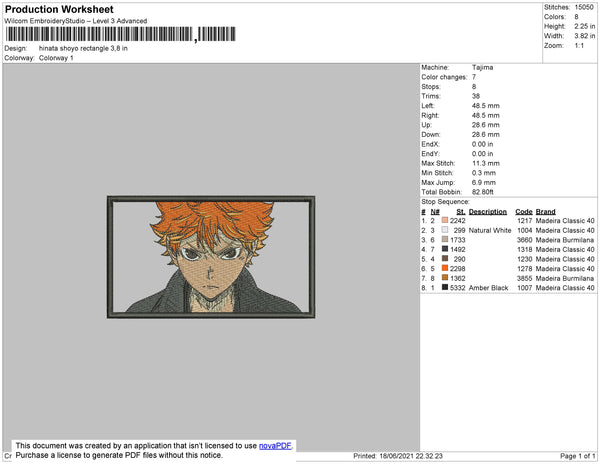The height and width of the screenshot is (464, 600).
Task: Click the 'Madeira Burmilana' brand for code 3660
Action: pos(565,240)
